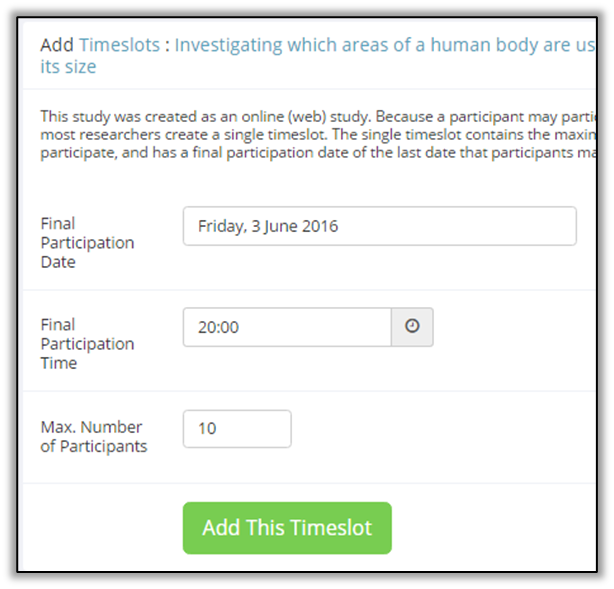Focus the Final Participation Time field
The image size is (614, 589).
pyautogui.click(x=286, y=327)
